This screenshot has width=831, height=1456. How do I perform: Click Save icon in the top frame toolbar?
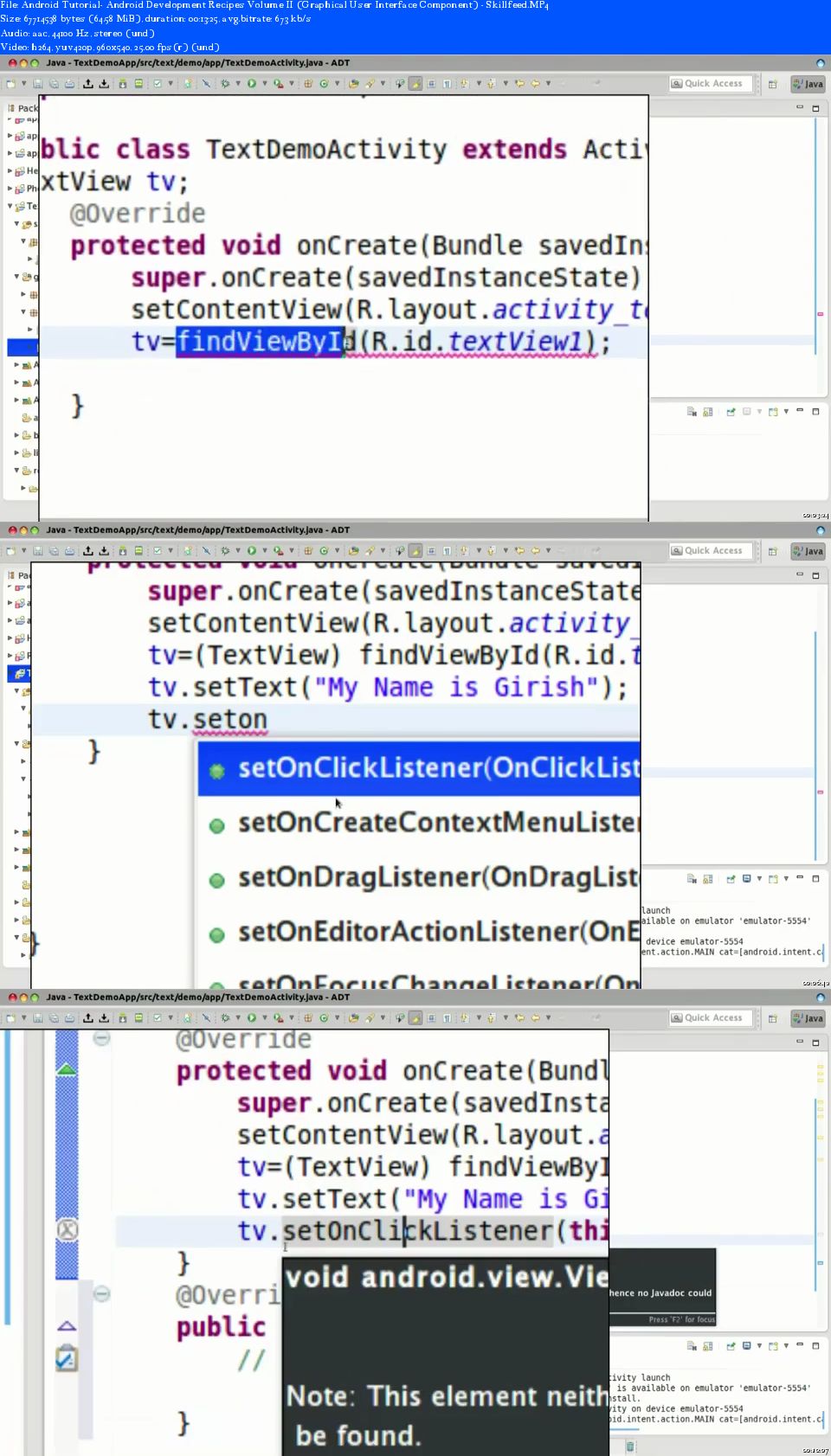[38, 84]
